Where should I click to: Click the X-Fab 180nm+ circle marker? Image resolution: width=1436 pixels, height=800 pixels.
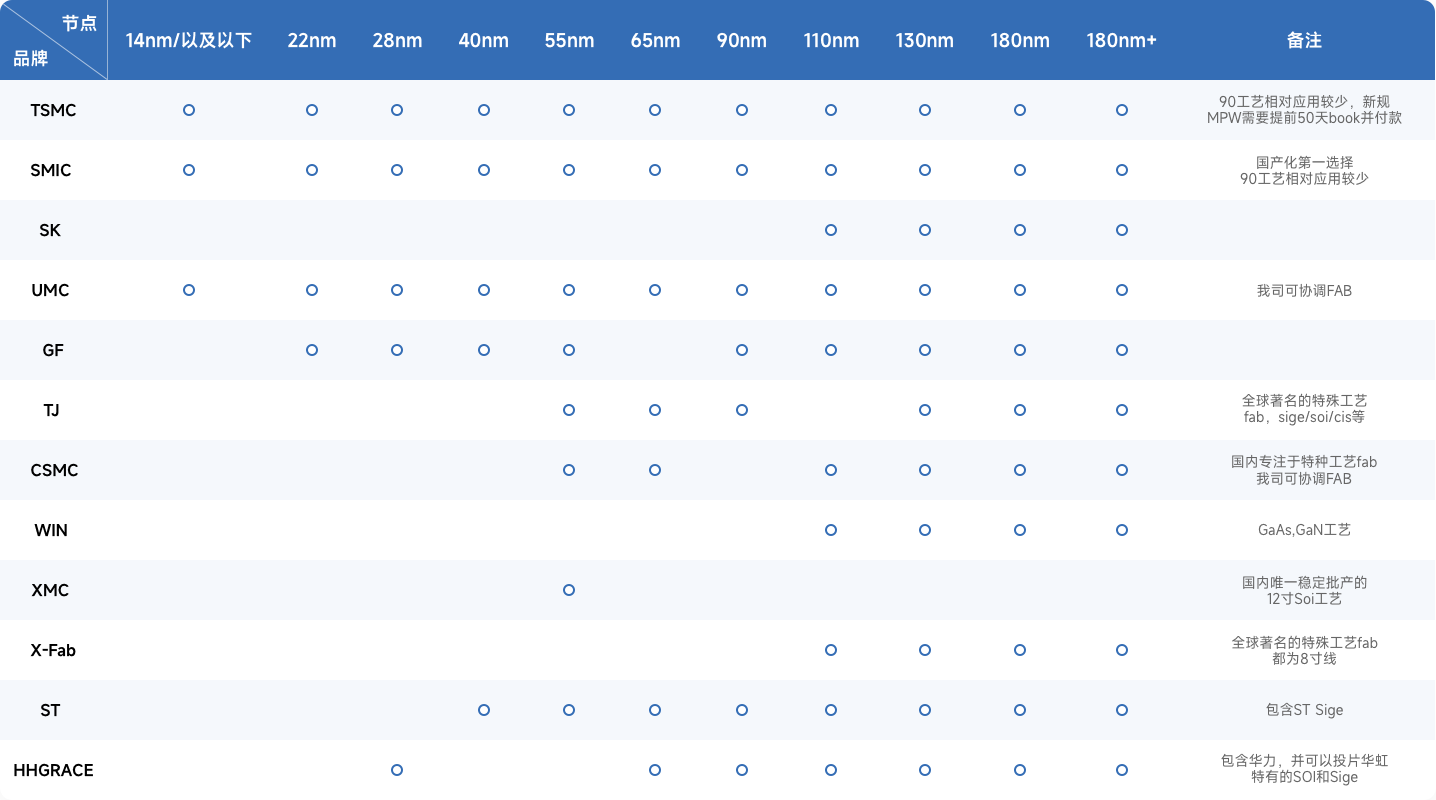pyautogui.click(x=1122, y=650)
